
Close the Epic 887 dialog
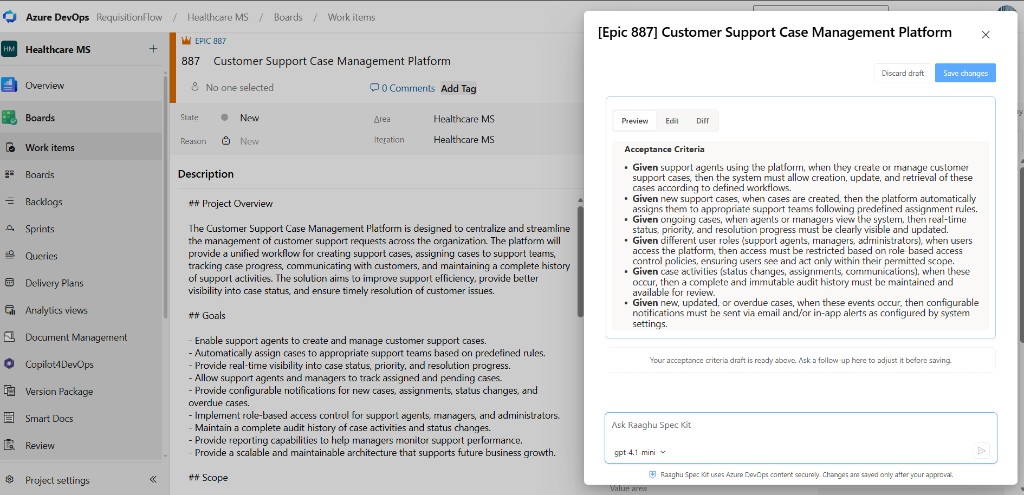click(985, 35)
